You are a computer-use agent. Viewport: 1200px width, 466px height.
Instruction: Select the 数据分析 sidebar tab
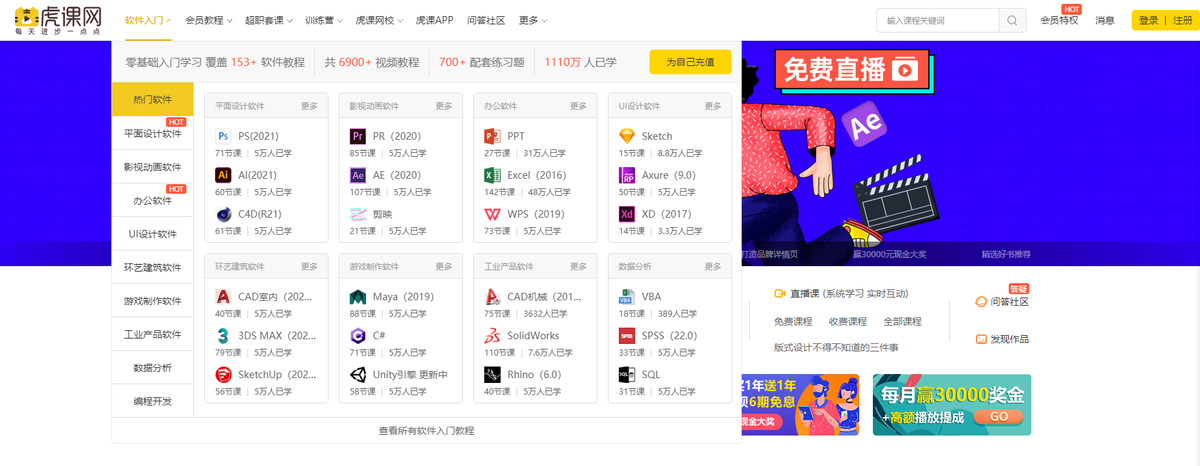(153, 368)
